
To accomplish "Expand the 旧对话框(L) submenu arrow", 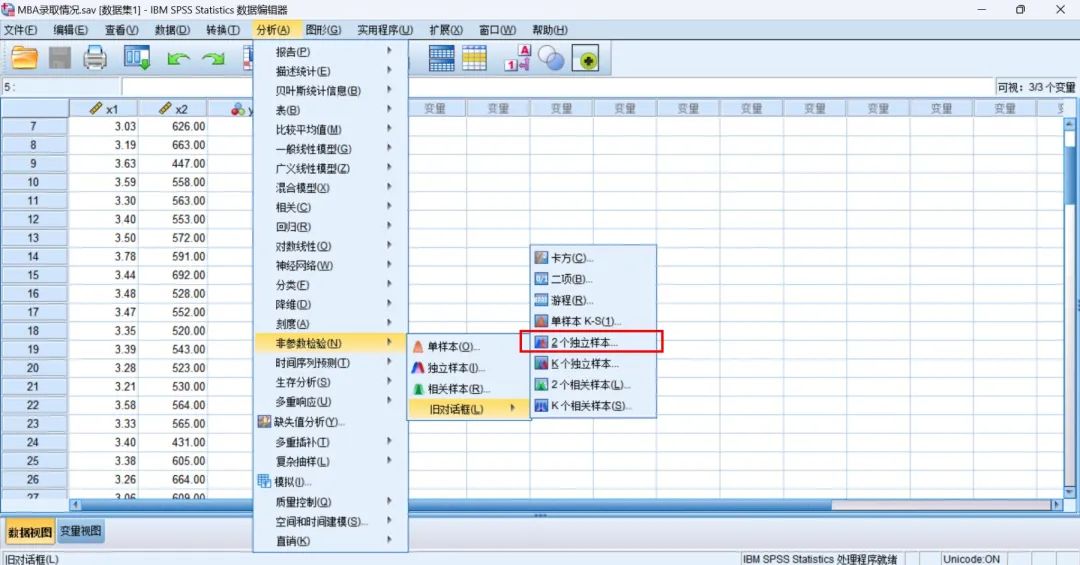I will 512,409.
